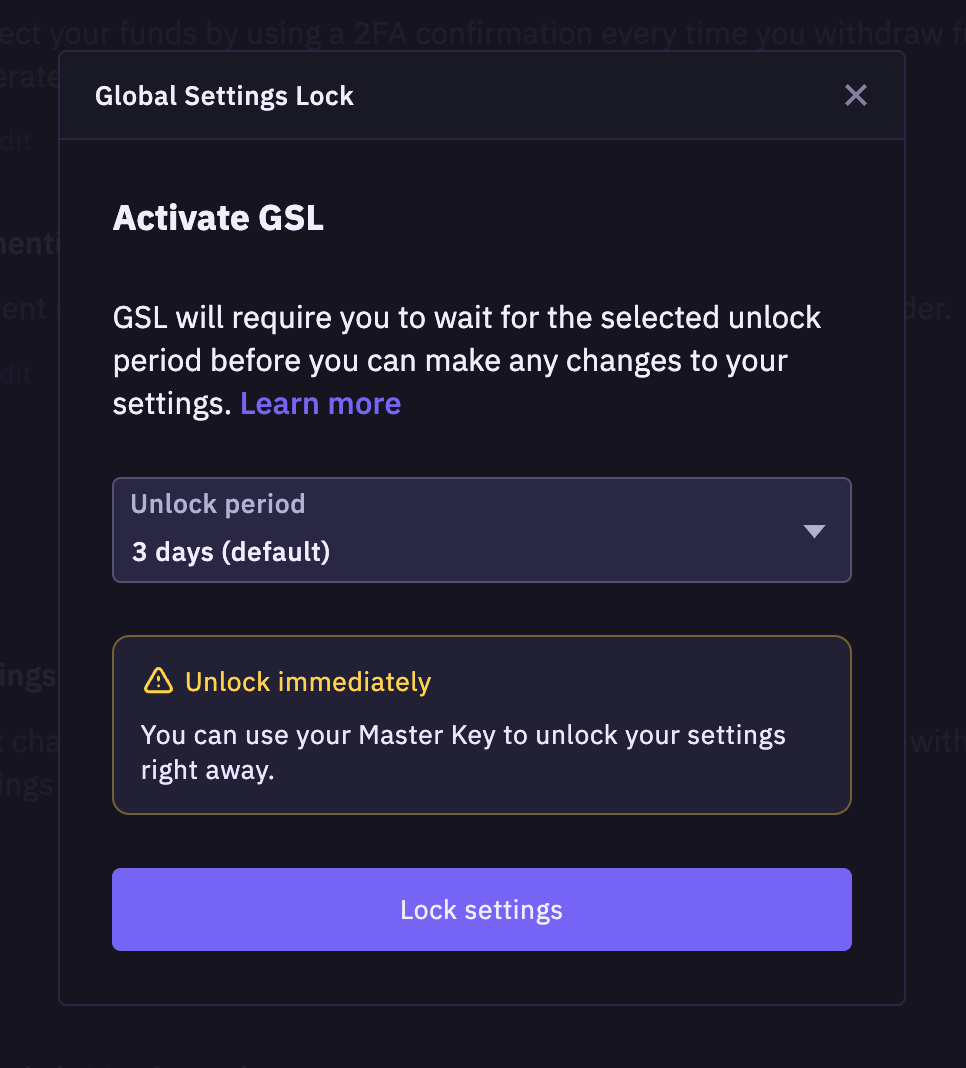Viewport: 966px width, 1068px height.
Task: Click inside the yellow-bordered warning panel
Action: (481, 724)
